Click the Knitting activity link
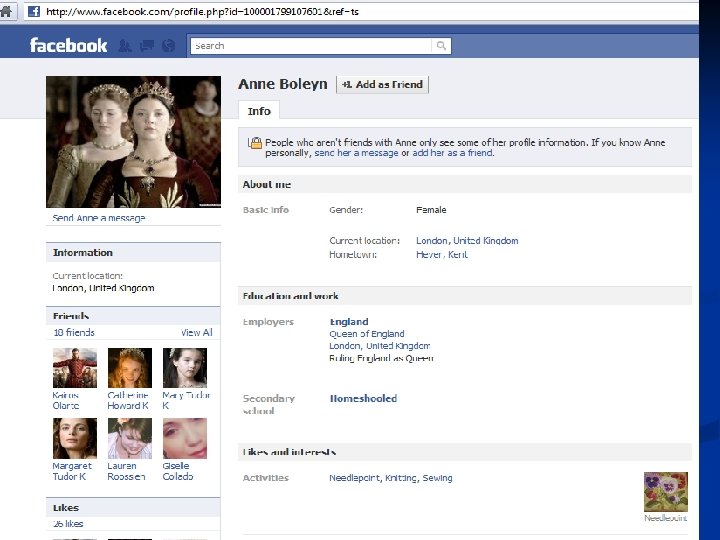Screen dimensions: 720x540 401,478
